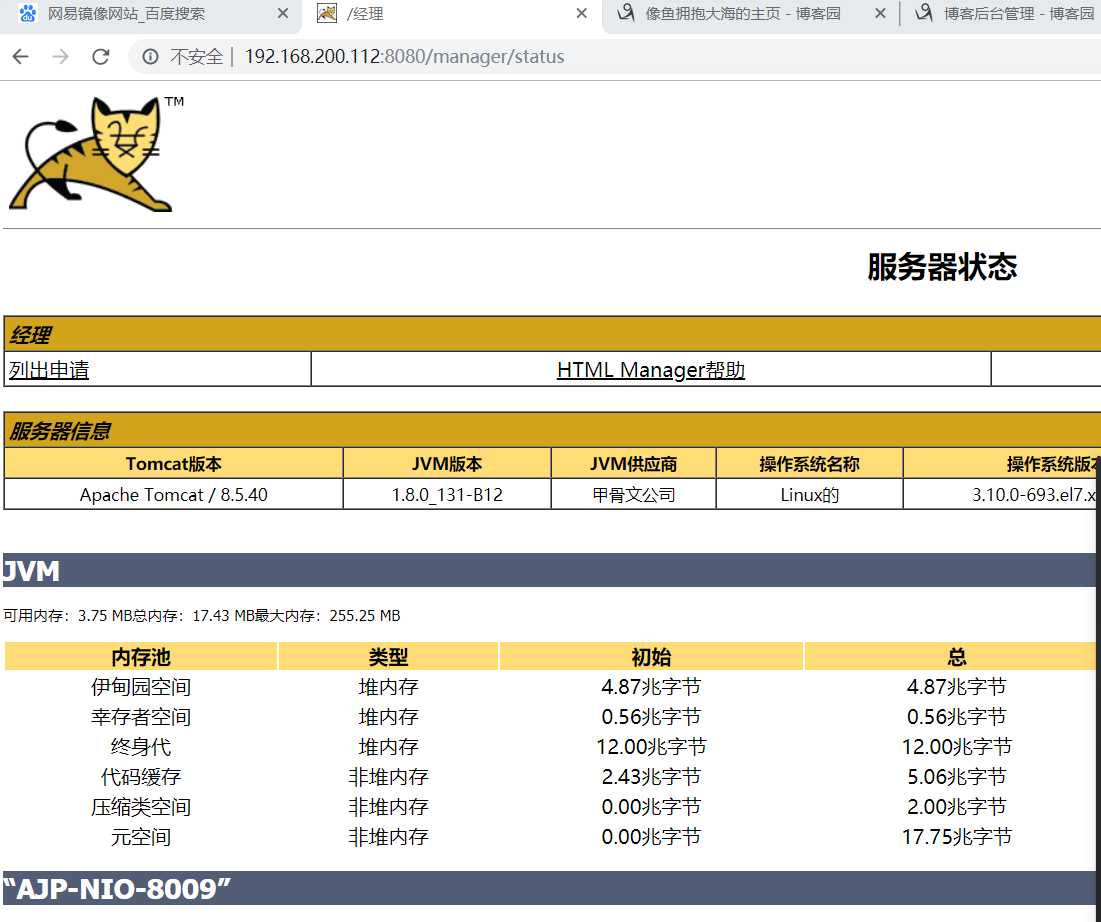Click the 2.00兆字节 total value
This screenshot has height=922, width=1101.
(x=956, y=807)
